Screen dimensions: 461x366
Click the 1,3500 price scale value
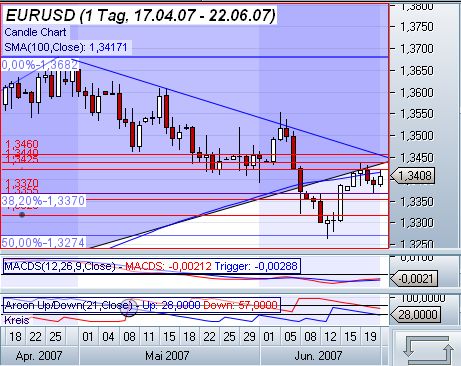[x=417, y=136]
